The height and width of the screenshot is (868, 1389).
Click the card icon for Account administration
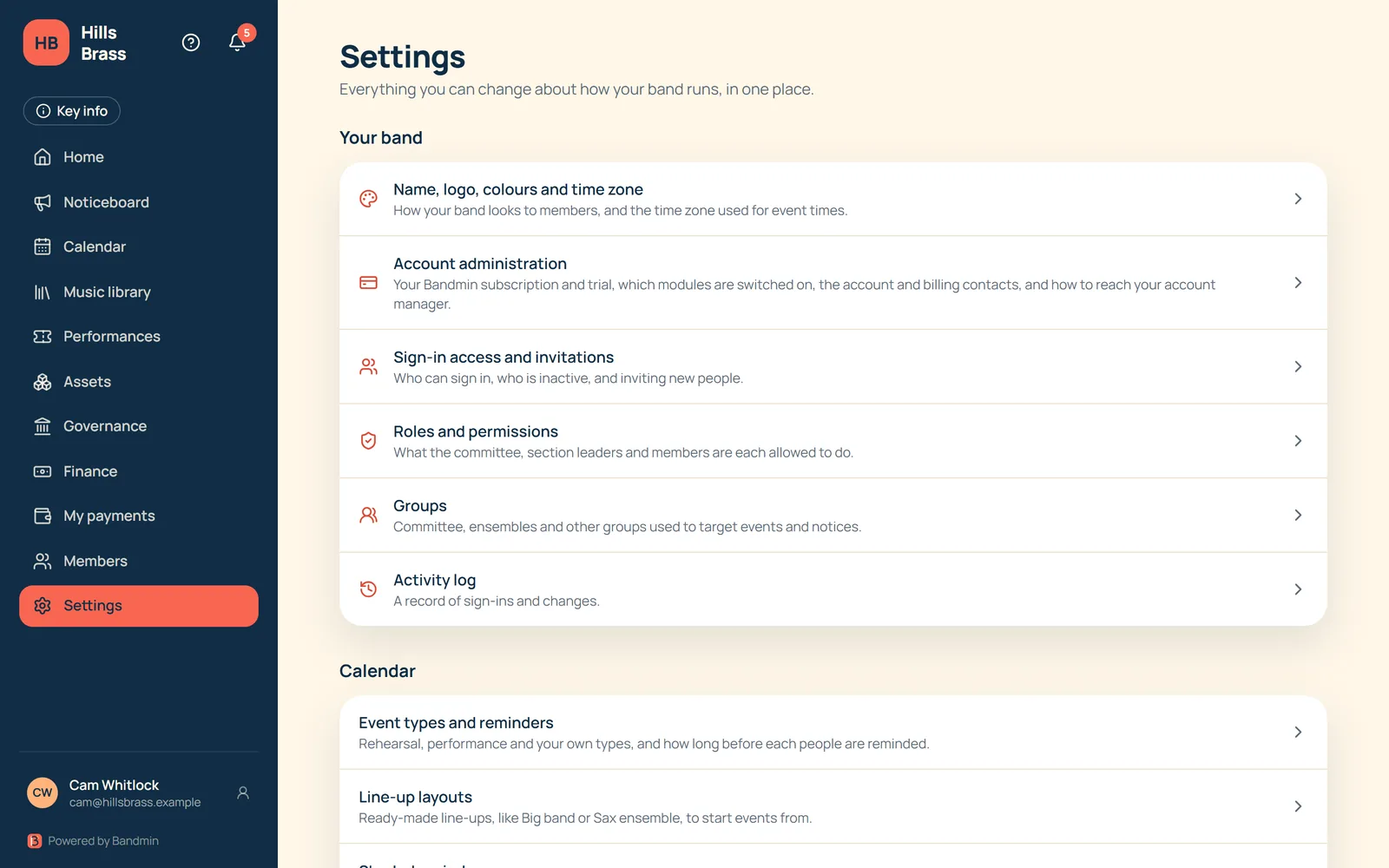(369, 283)
